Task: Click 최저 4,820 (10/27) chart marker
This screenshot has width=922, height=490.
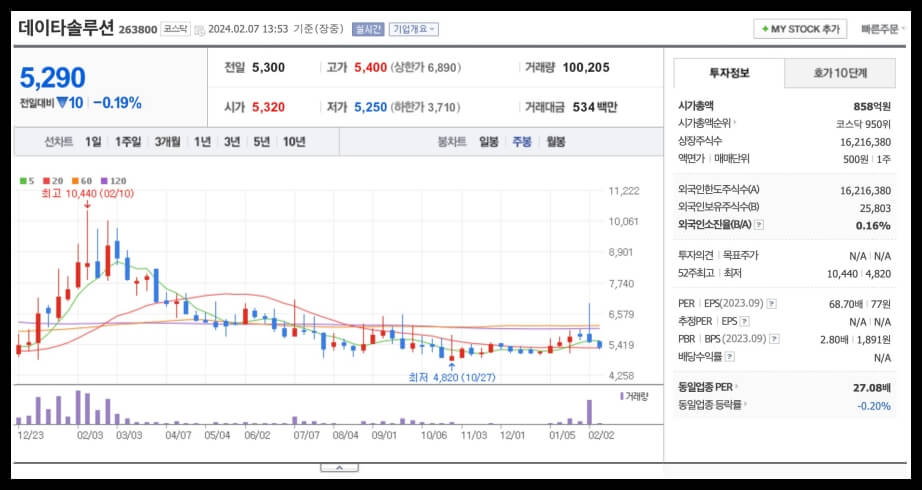Action: [452, 378]
